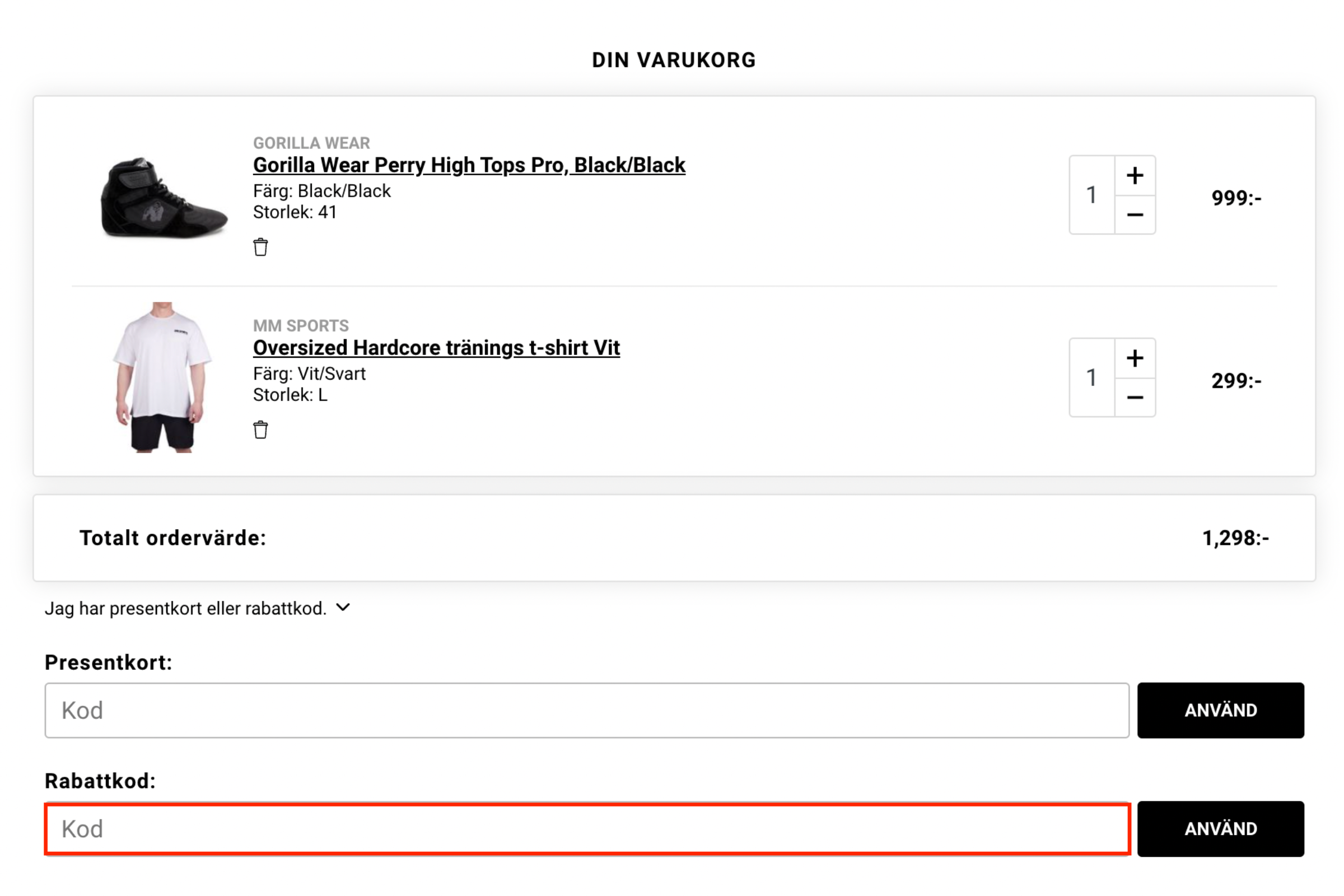Click the MM SPORTS brand label
Viewport: 1344px width, 896px height.
pos(301,326)
